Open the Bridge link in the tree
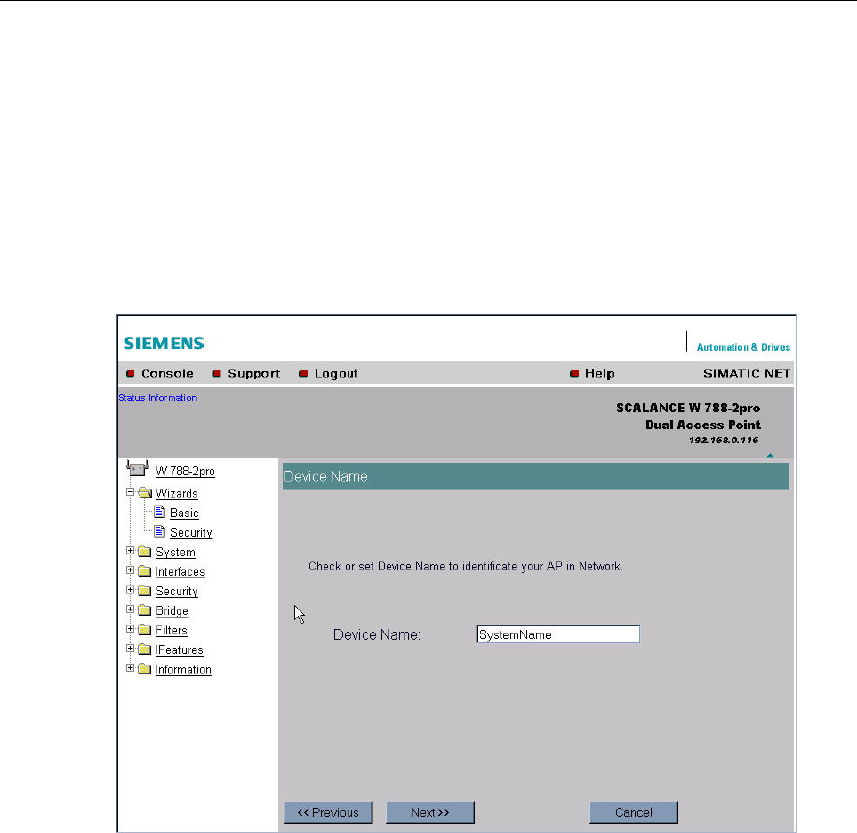Viewport: 857px width, 833px height. click(x=172, y=611)
